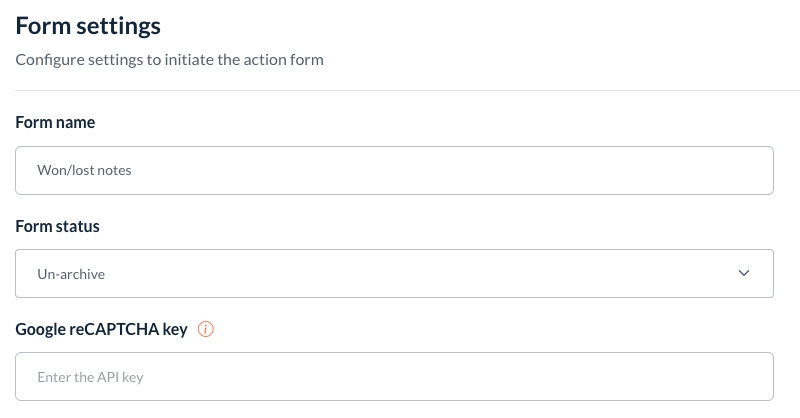Click the word 'Configure' in the subtitle
Viewport: 800px width, 418px height.
(x=47, y=60)
